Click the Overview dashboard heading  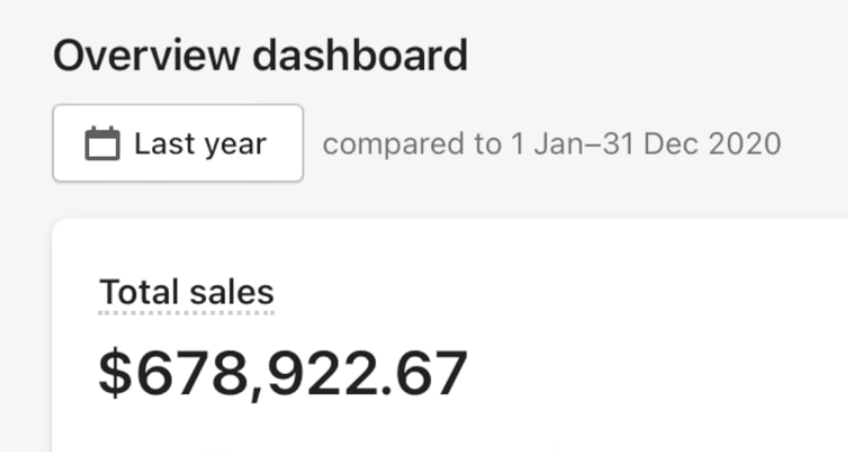tap(260, 56)
